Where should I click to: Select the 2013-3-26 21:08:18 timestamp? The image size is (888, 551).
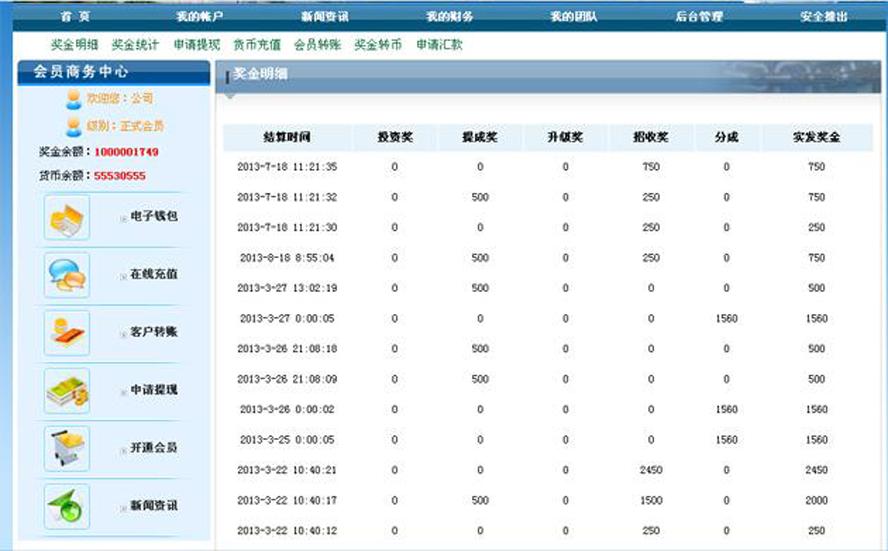tap(287, 349)
